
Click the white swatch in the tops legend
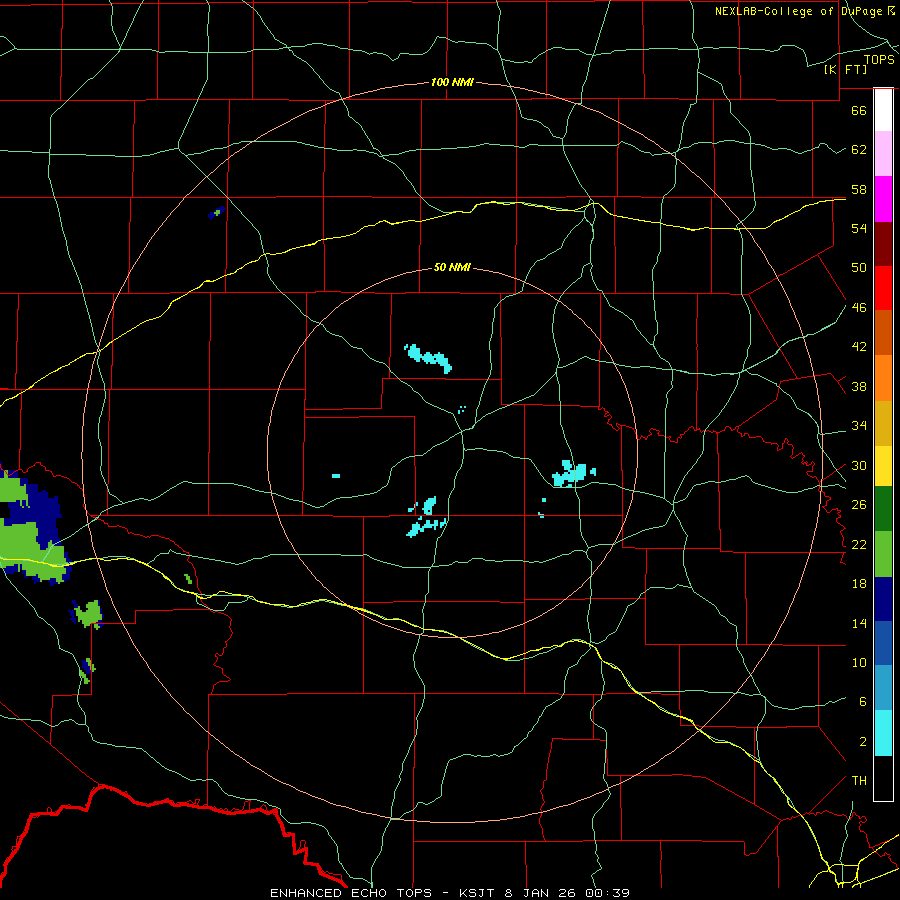pos(883,110)
